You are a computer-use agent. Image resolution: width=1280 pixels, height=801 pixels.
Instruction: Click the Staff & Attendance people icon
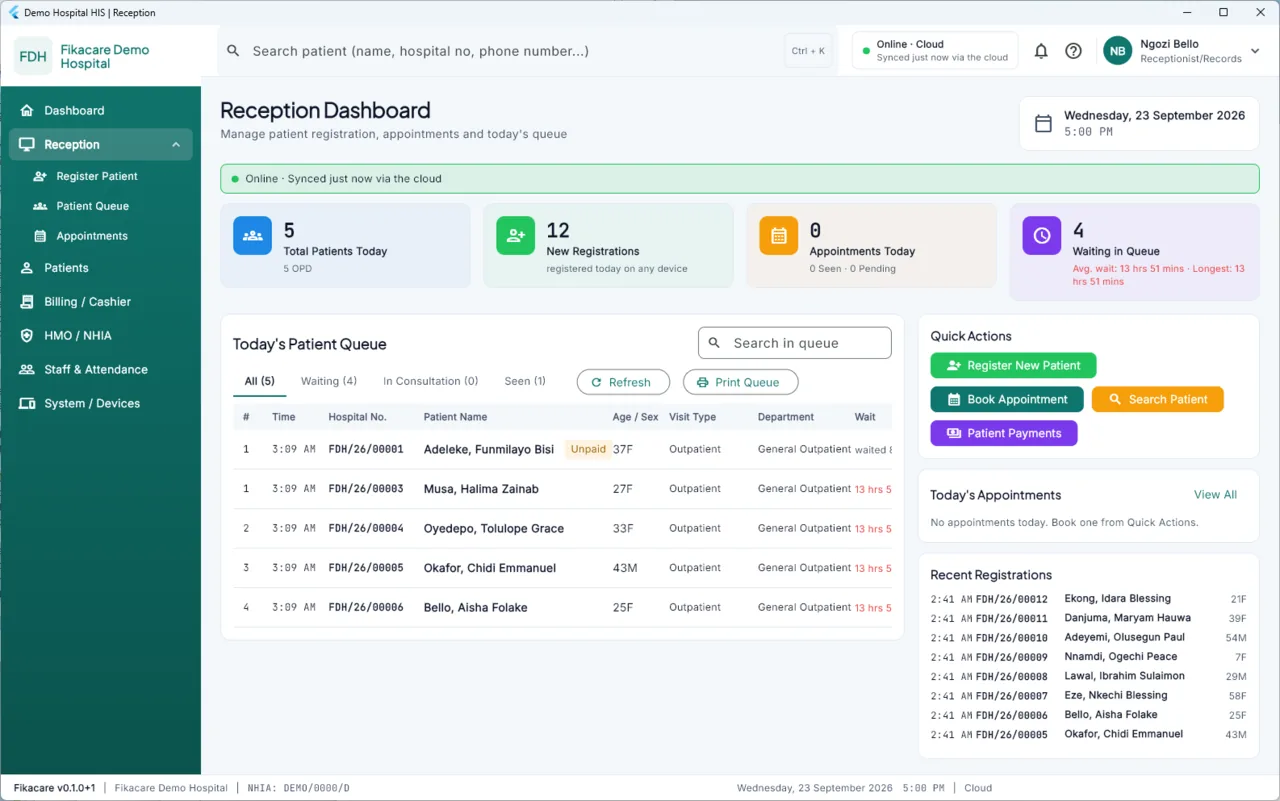coord(27,370)
